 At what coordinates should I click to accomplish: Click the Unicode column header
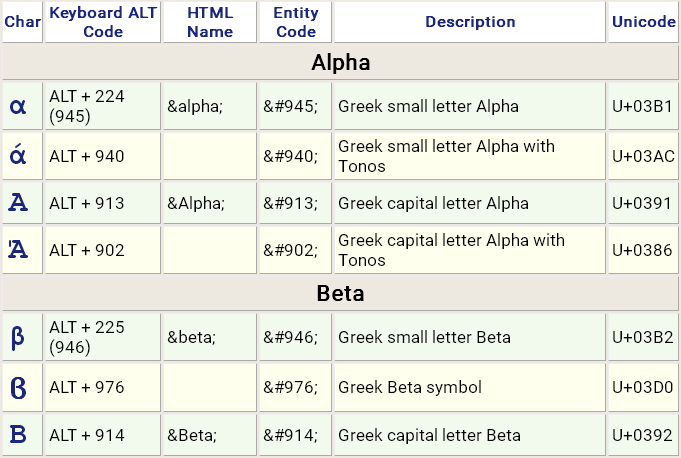(643, 22)
